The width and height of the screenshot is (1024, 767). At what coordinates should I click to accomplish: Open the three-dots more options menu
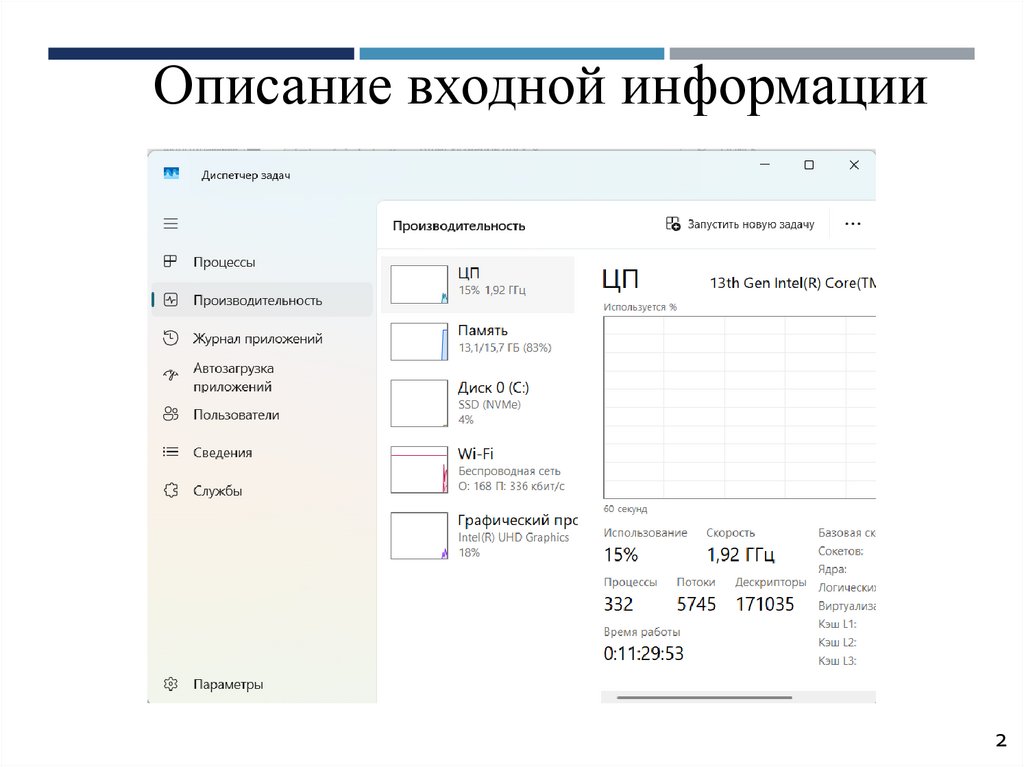pos(852,224)
